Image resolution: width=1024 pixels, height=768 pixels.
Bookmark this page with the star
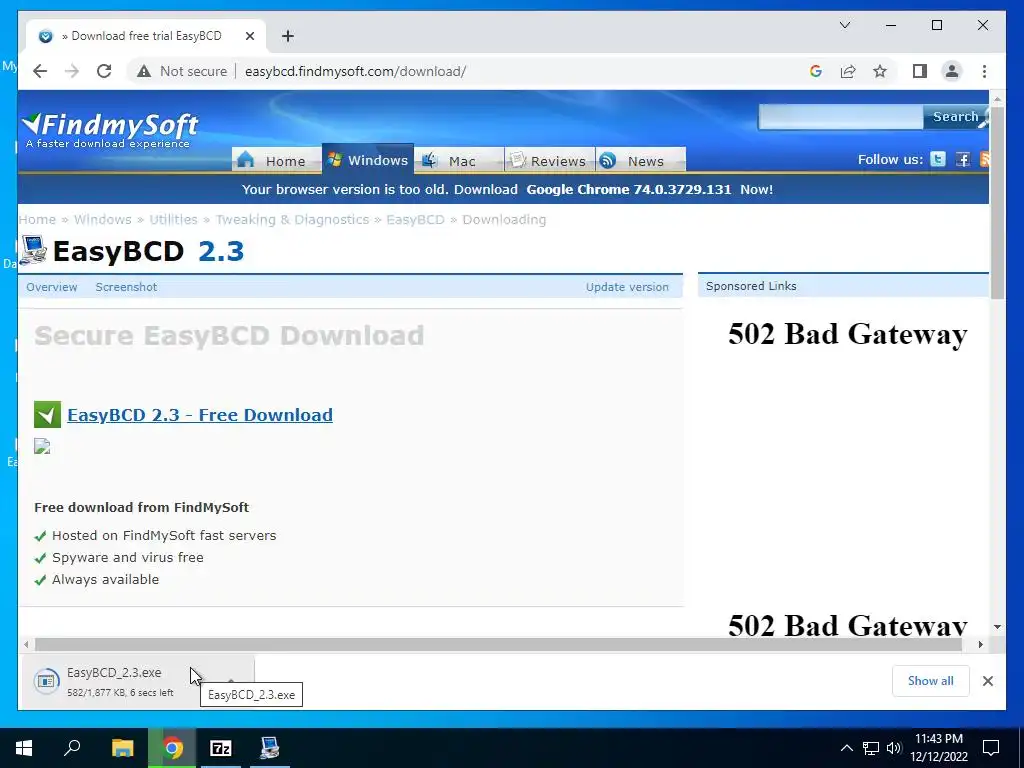880,71
